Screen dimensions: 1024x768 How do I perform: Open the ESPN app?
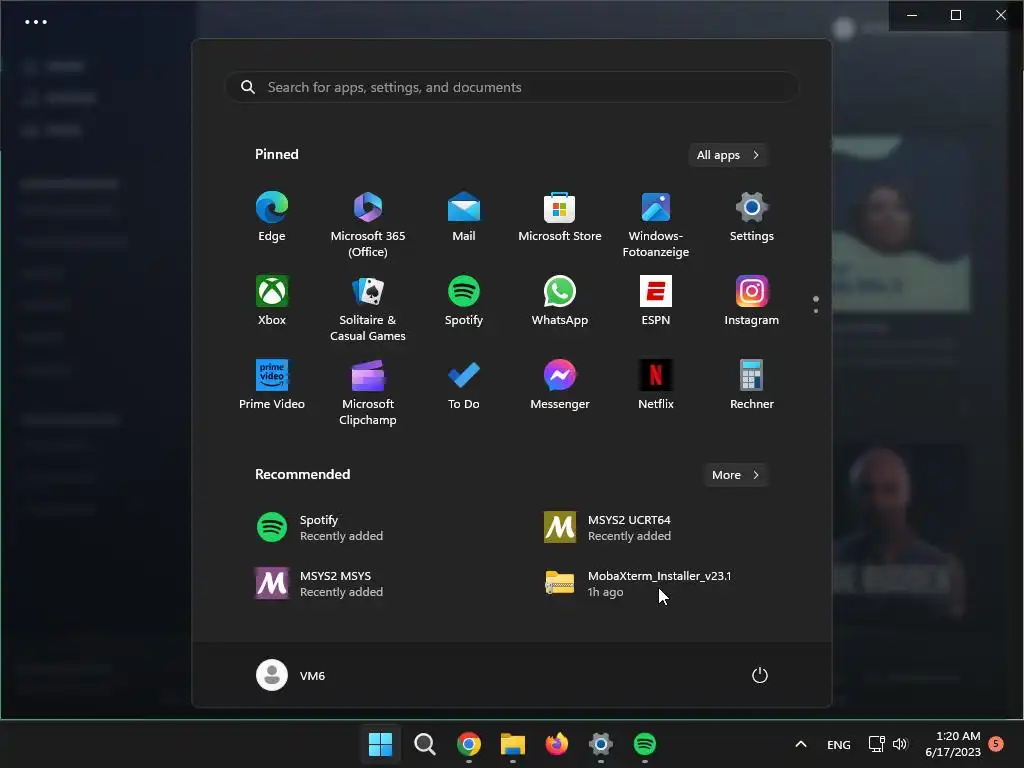coord(656,301)
